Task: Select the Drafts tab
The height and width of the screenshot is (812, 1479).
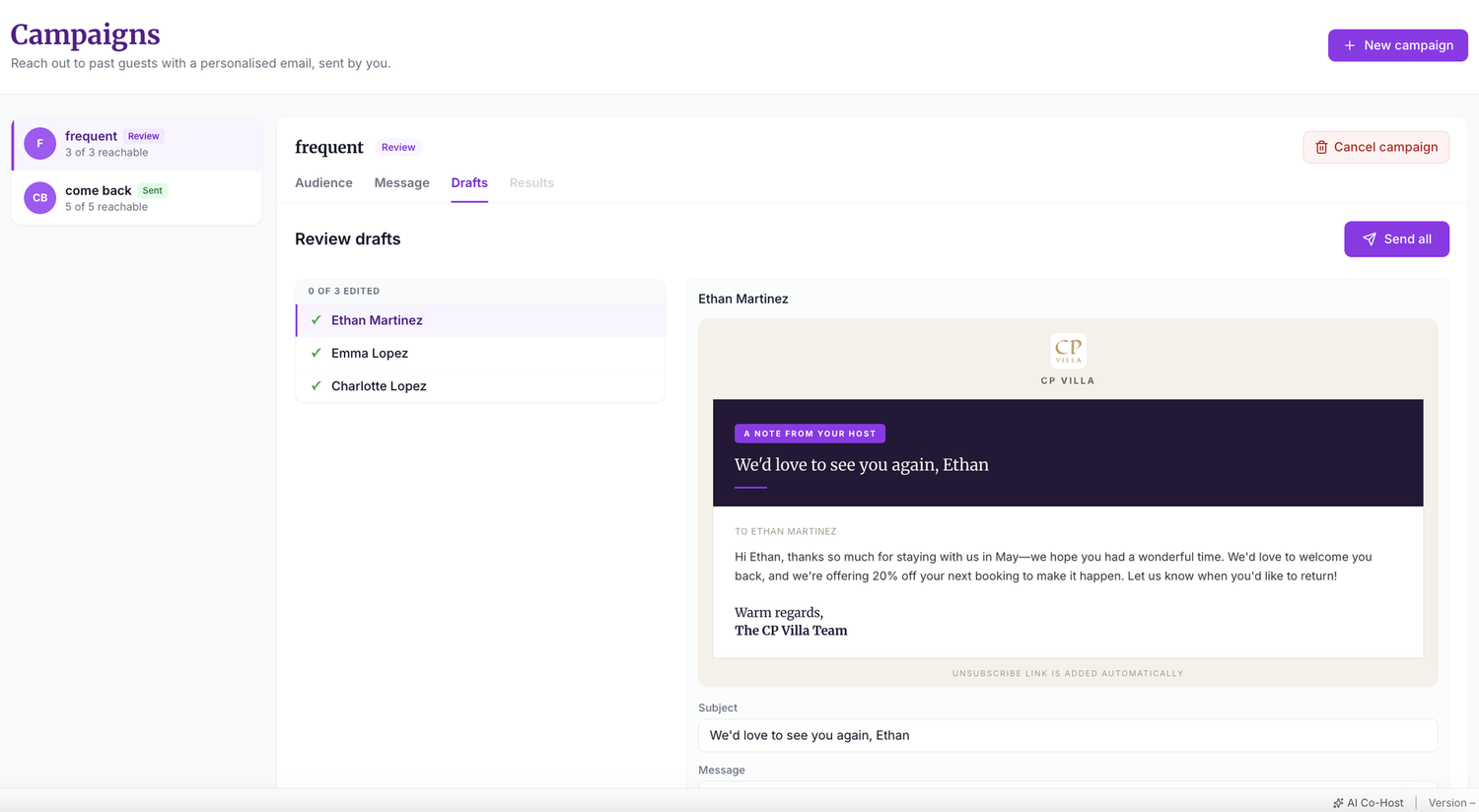Action: click(469, 183)
